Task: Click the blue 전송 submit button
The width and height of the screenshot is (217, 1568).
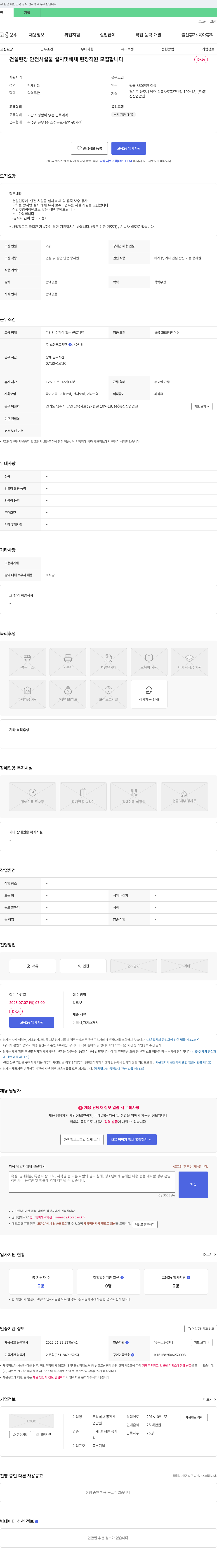Action: click(x=193, y=1184)
